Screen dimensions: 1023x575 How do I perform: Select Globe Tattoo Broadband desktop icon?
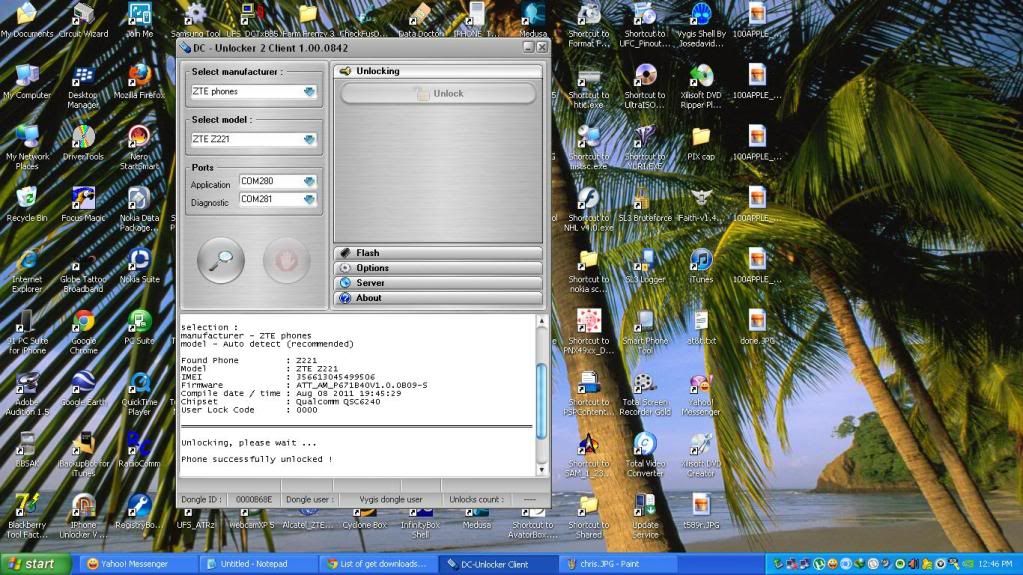tap(83, 271)
